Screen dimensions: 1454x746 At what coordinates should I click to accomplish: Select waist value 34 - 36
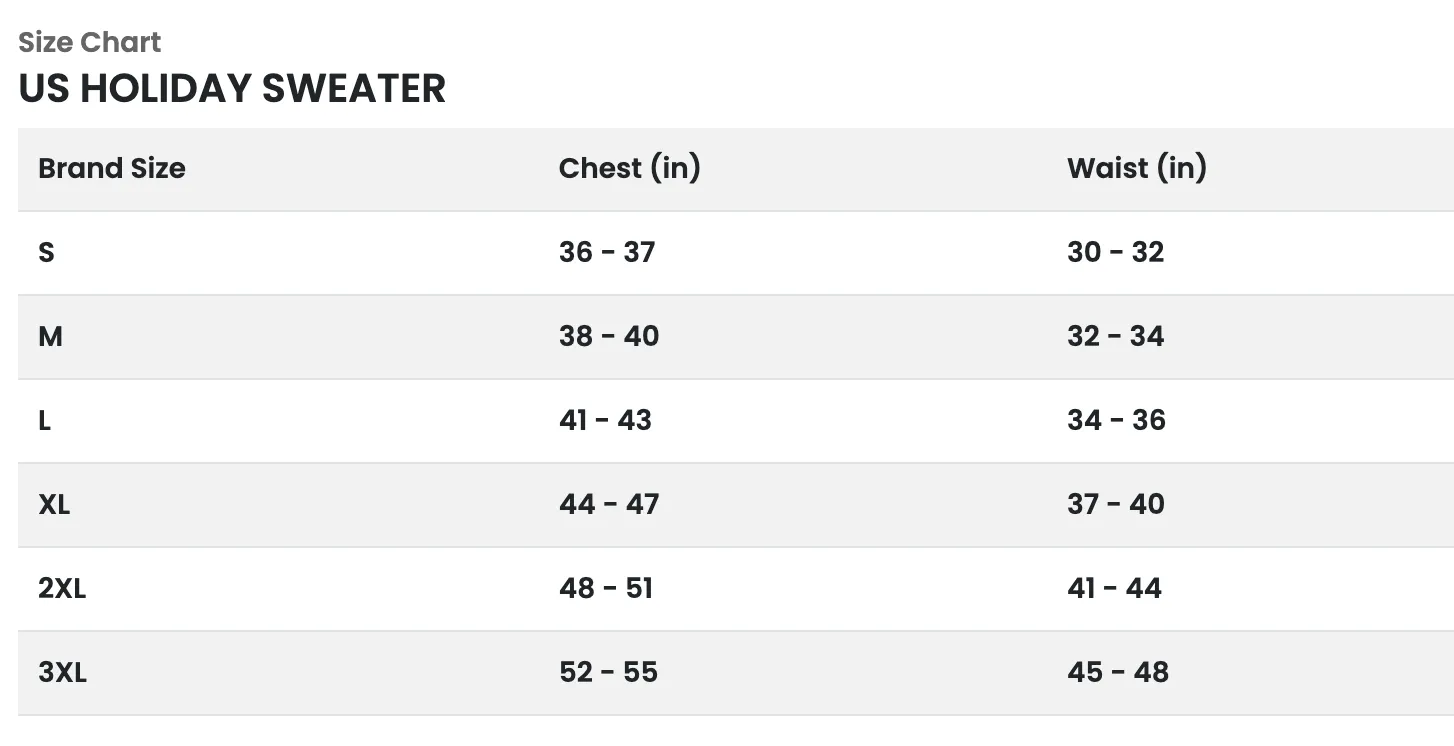click(x=1116, y=420)
